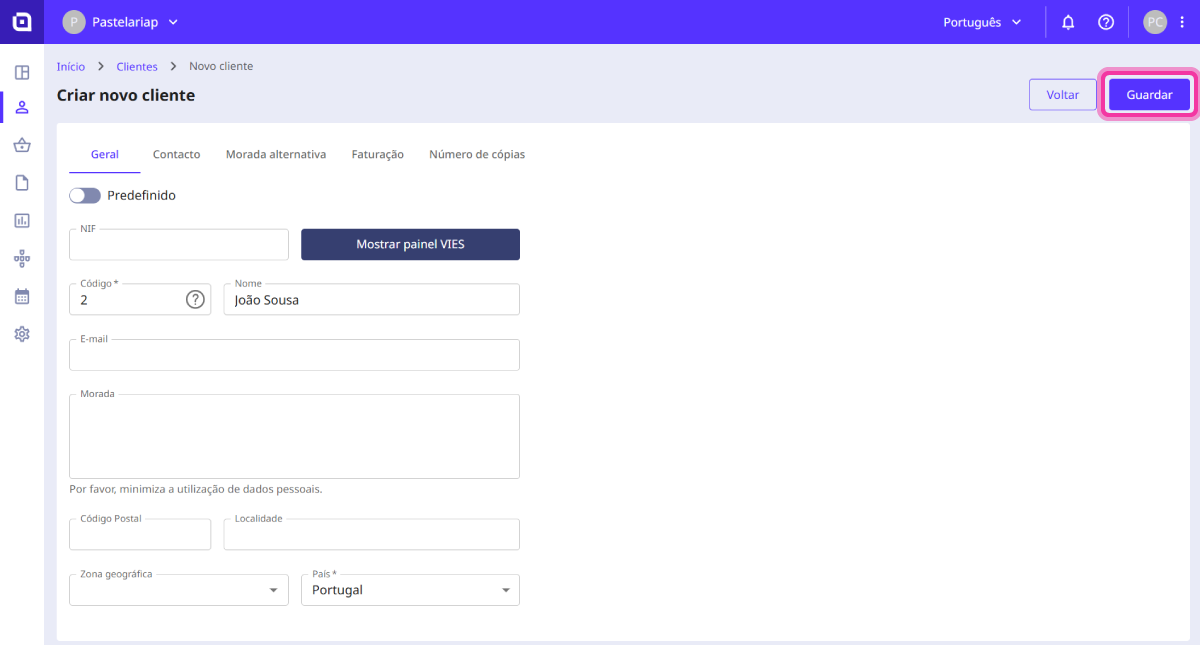Navigate back via the Clientes breadcrumb link
1200x645 pixels.
(x=136, y=66)
